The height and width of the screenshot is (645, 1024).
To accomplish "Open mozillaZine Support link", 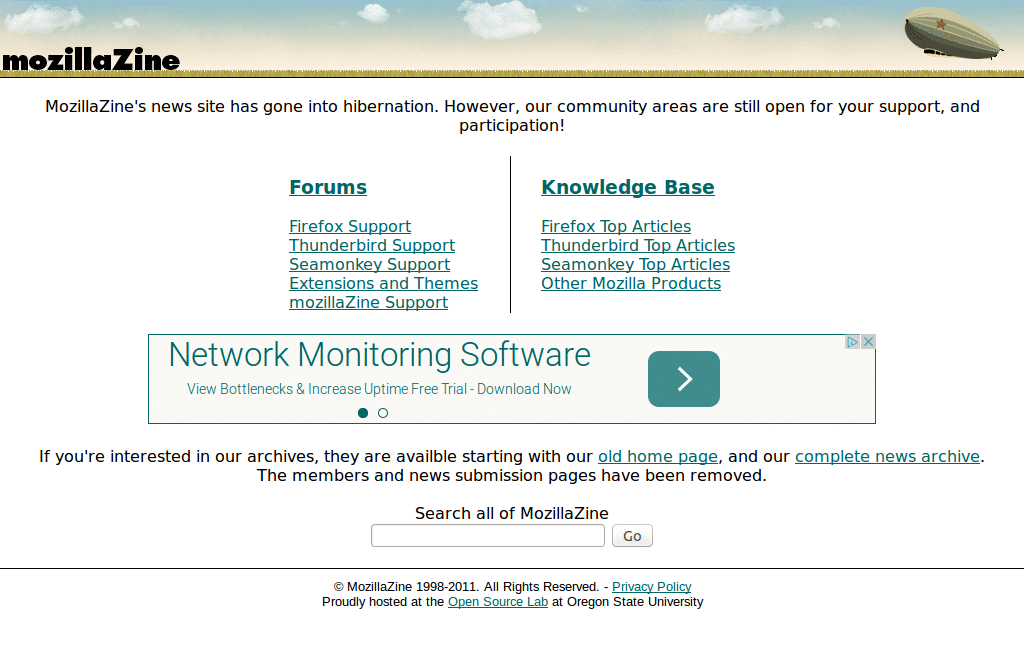I will (x=368, y=302).
